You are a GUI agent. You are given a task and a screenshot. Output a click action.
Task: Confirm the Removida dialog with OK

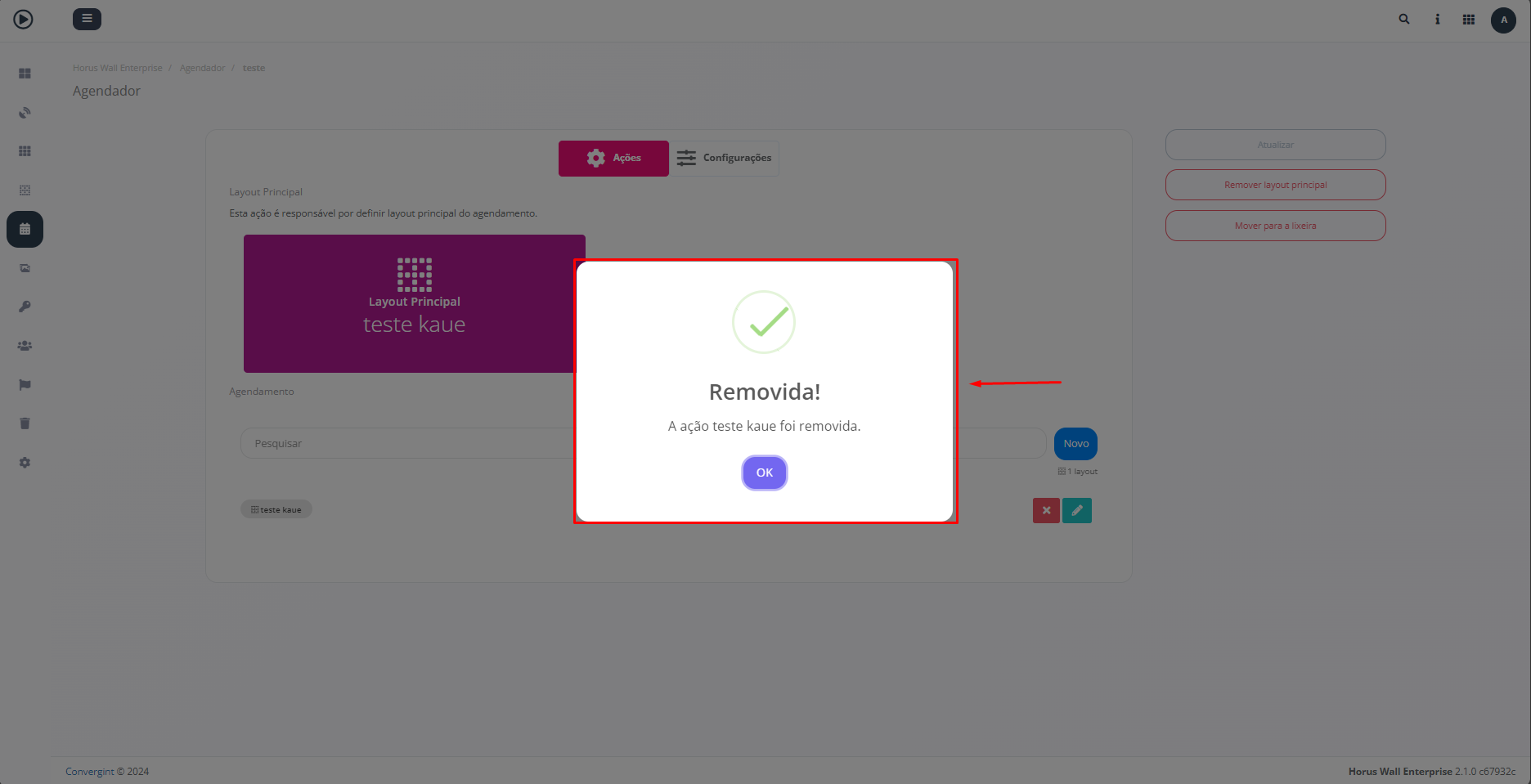click(x=764, y=473)
